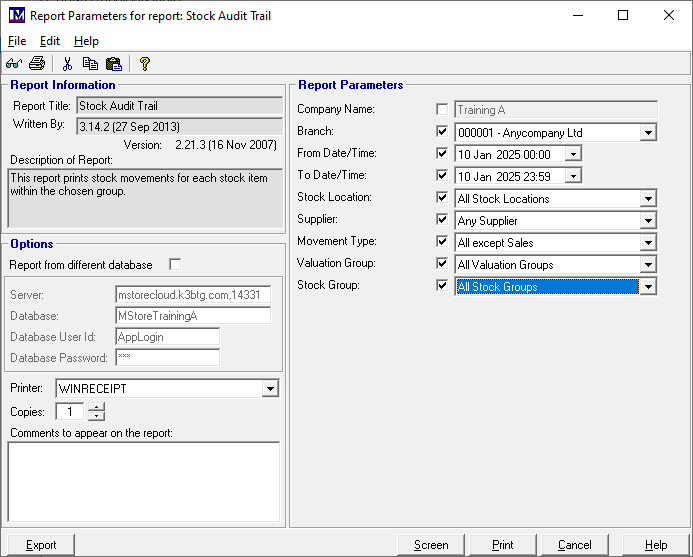
Task: Increase Copies with the up spinner arrow
Action: (96, 407)
